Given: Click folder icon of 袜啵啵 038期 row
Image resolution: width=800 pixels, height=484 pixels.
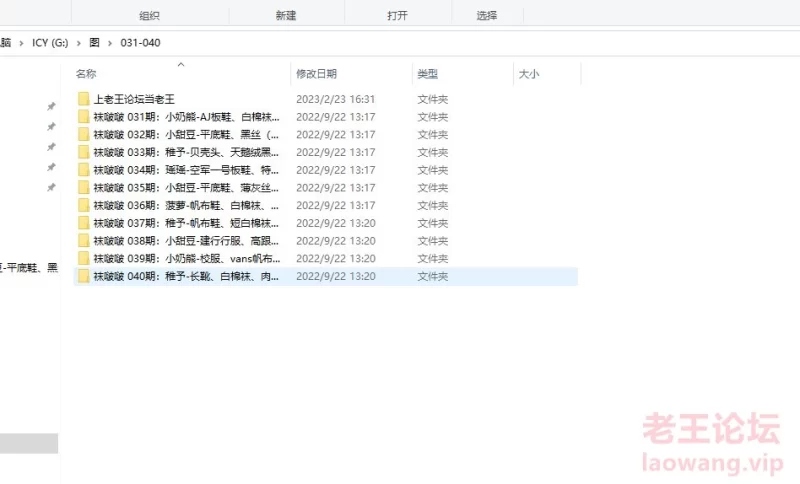Looking at the screenshot, I should [84, 241].
